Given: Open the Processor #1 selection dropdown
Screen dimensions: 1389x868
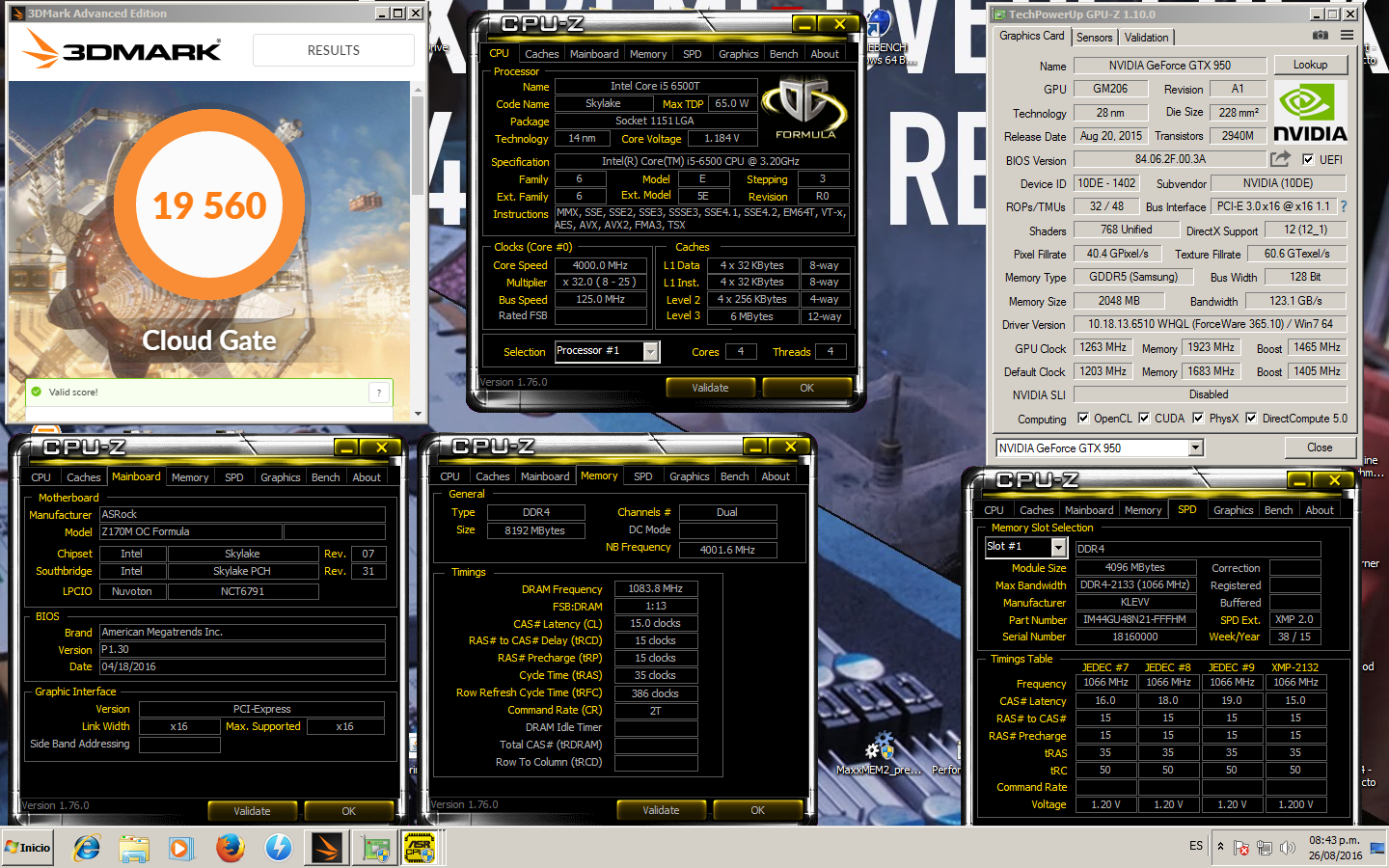Looking at the screenshot, I should [x=651, y=352].
